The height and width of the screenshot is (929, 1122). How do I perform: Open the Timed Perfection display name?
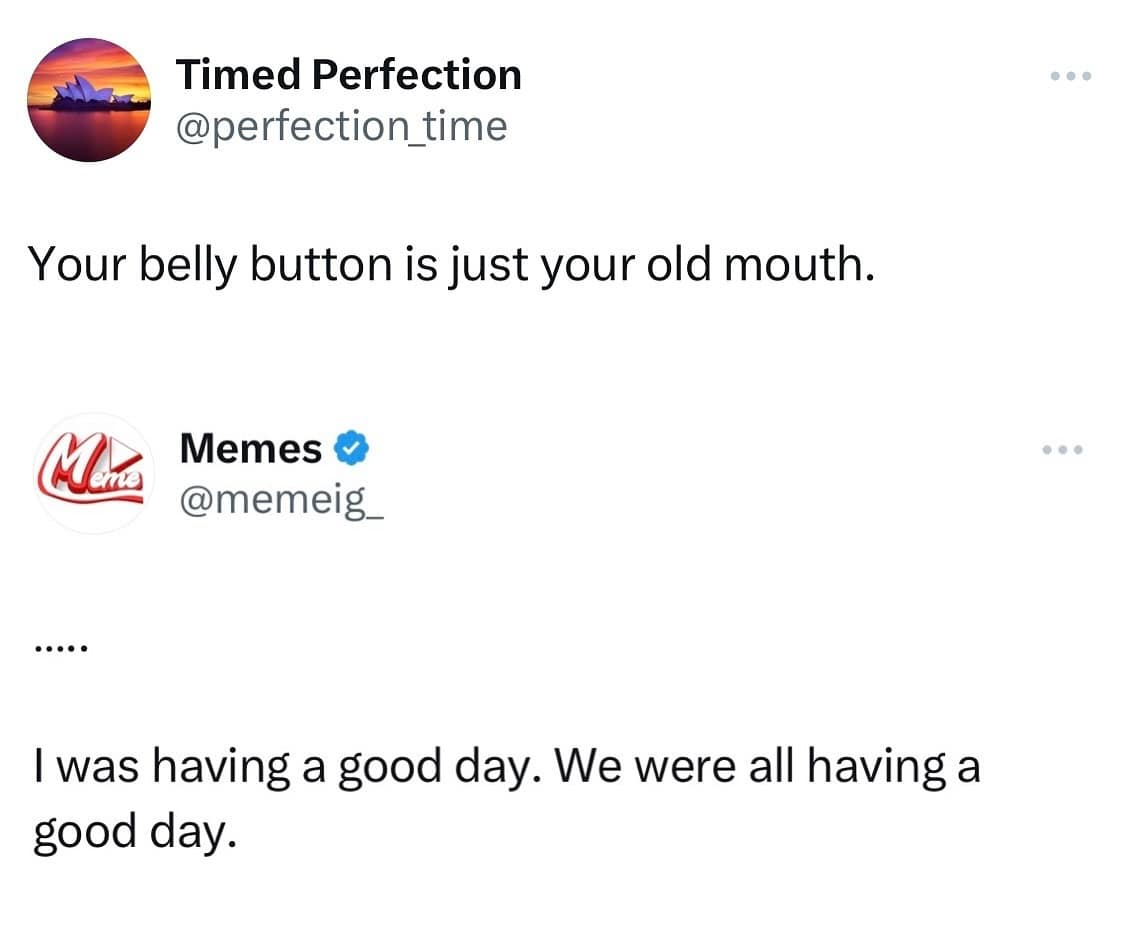348,75
